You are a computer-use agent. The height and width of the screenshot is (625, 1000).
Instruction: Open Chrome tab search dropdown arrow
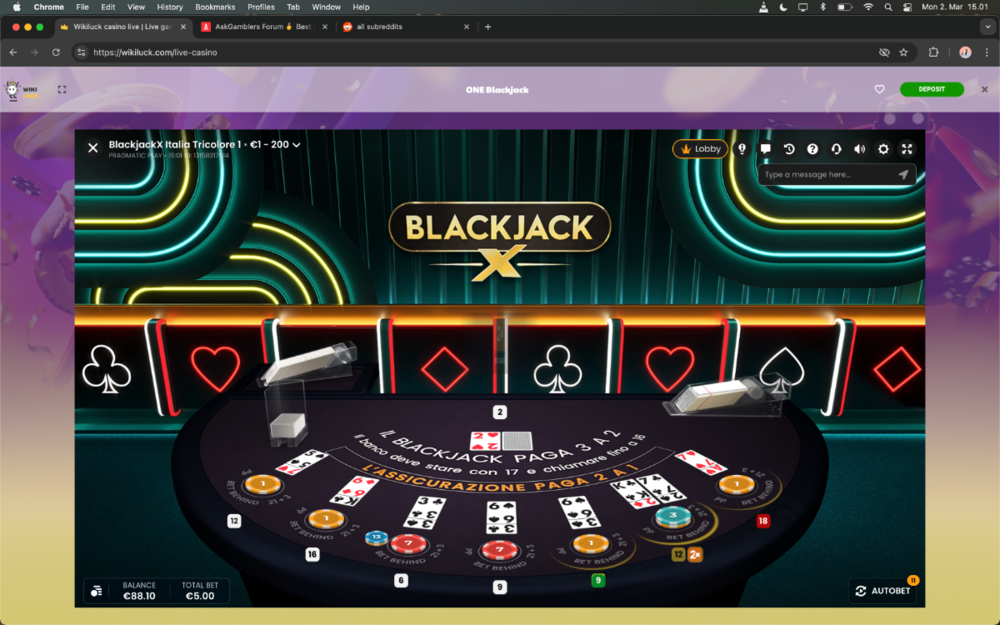[x=988, y=27]
